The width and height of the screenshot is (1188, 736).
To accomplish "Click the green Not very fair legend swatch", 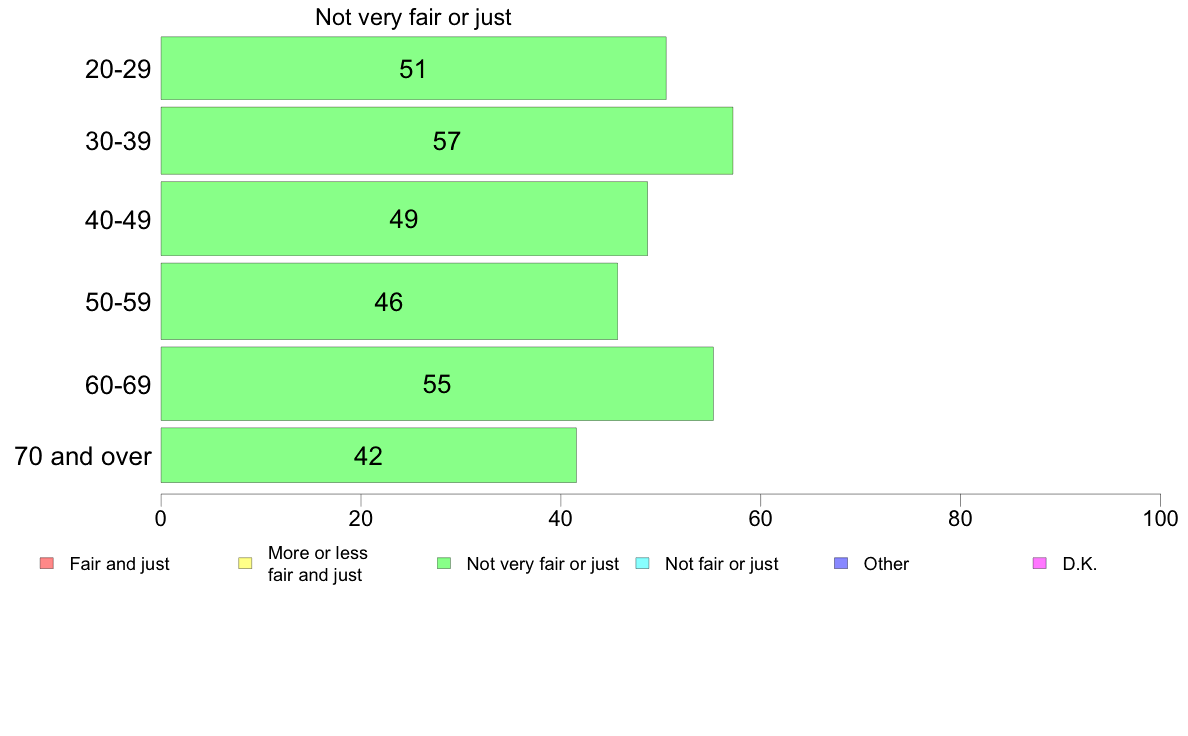I will point(444,564).
